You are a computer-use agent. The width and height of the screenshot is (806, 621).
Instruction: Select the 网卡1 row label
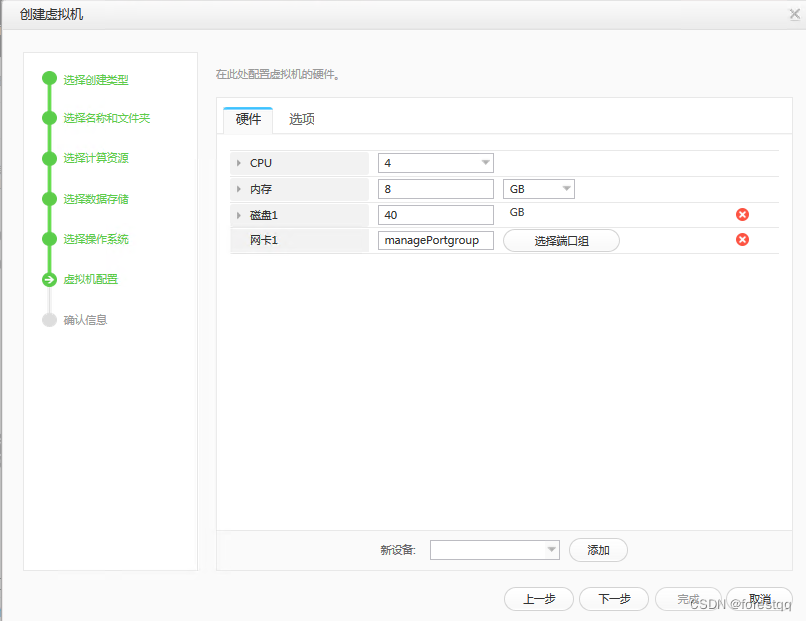(x=264, y=240)
